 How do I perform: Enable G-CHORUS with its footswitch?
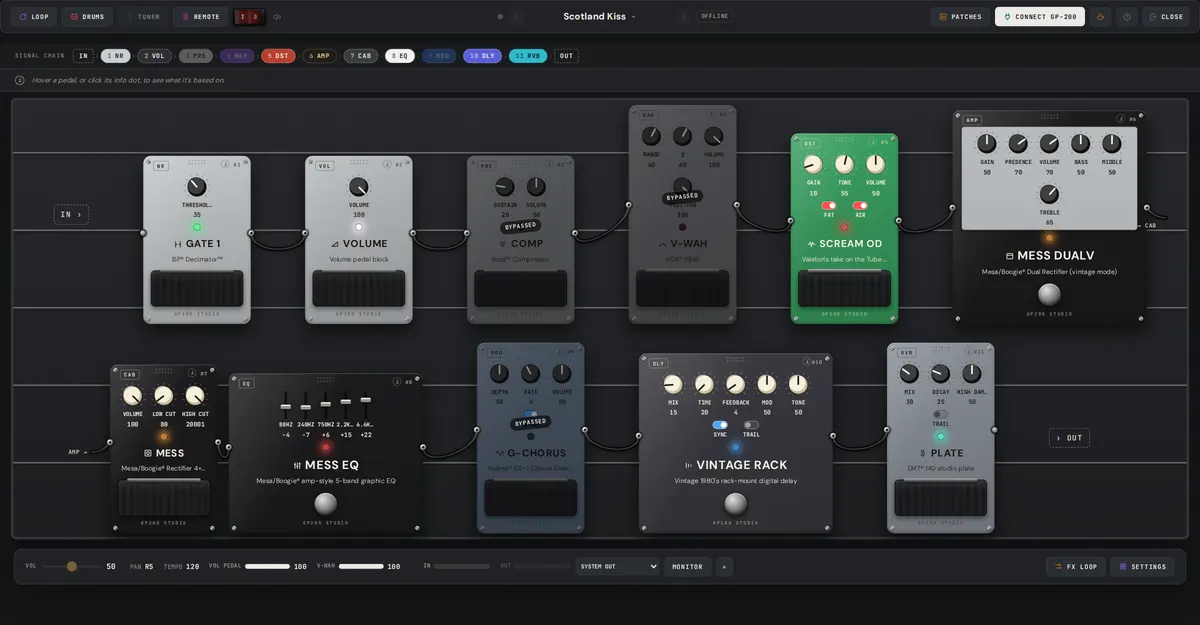(x=531, y=498)
